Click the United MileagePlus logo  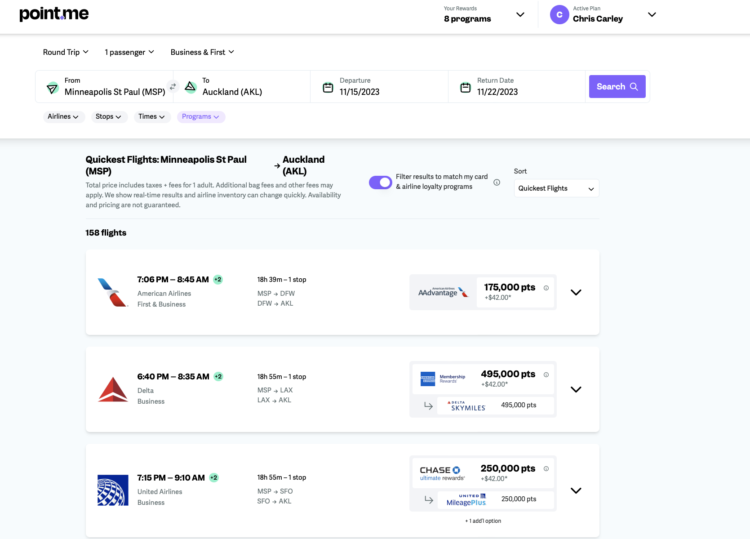(x=466, y=500)
